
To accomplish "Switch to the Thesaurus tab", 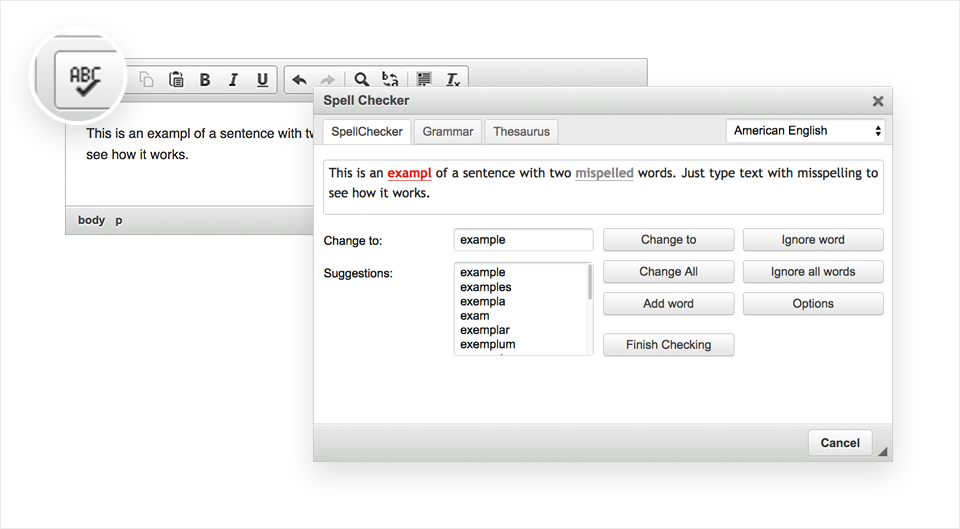I will [x=522, y=132].
